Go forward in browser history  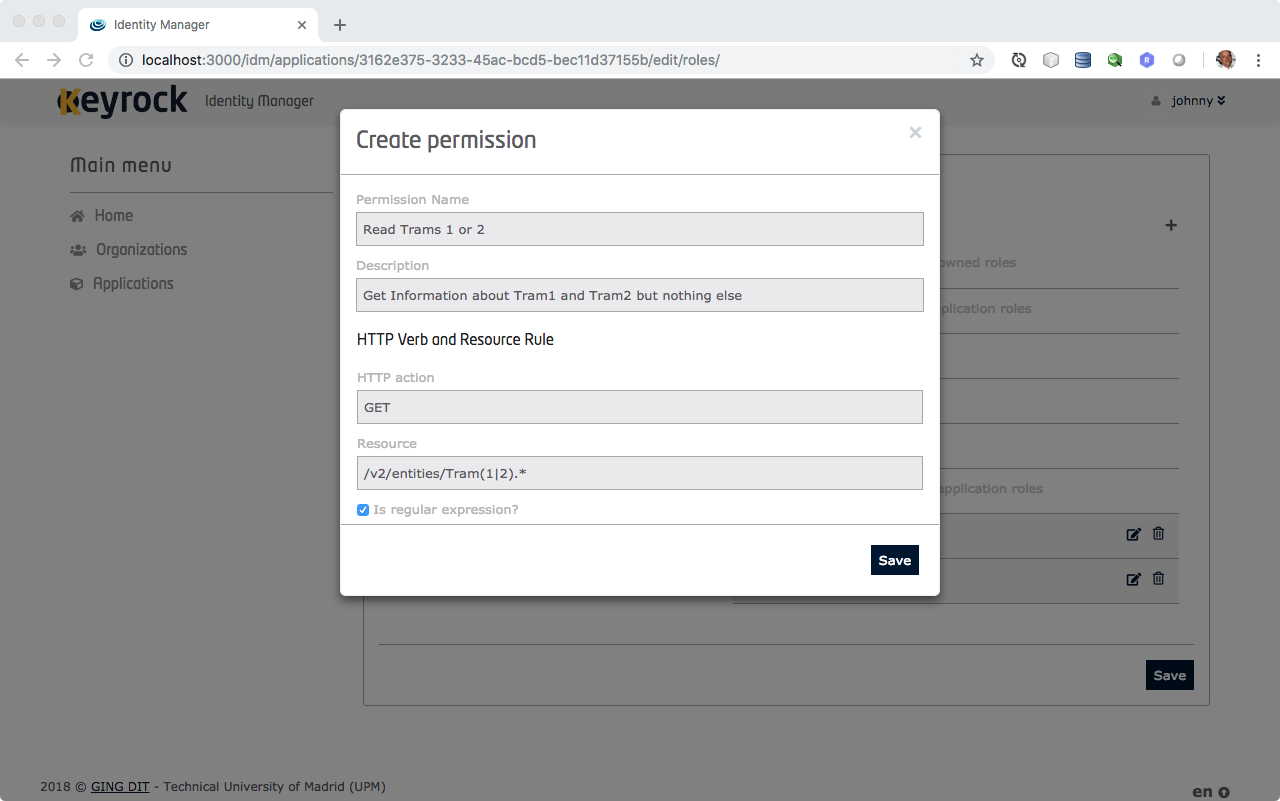pos(54,60)
